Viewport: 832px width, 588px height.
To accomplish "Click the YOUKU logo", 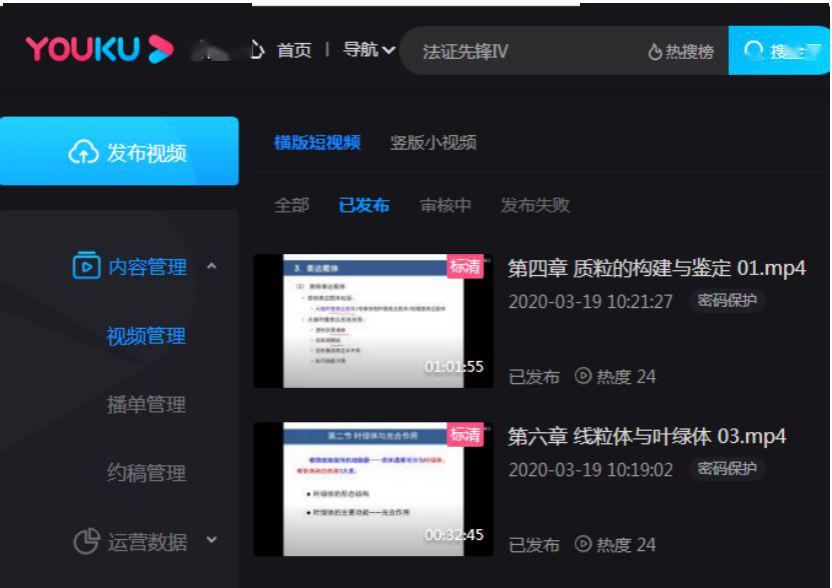I will (99, 49).
